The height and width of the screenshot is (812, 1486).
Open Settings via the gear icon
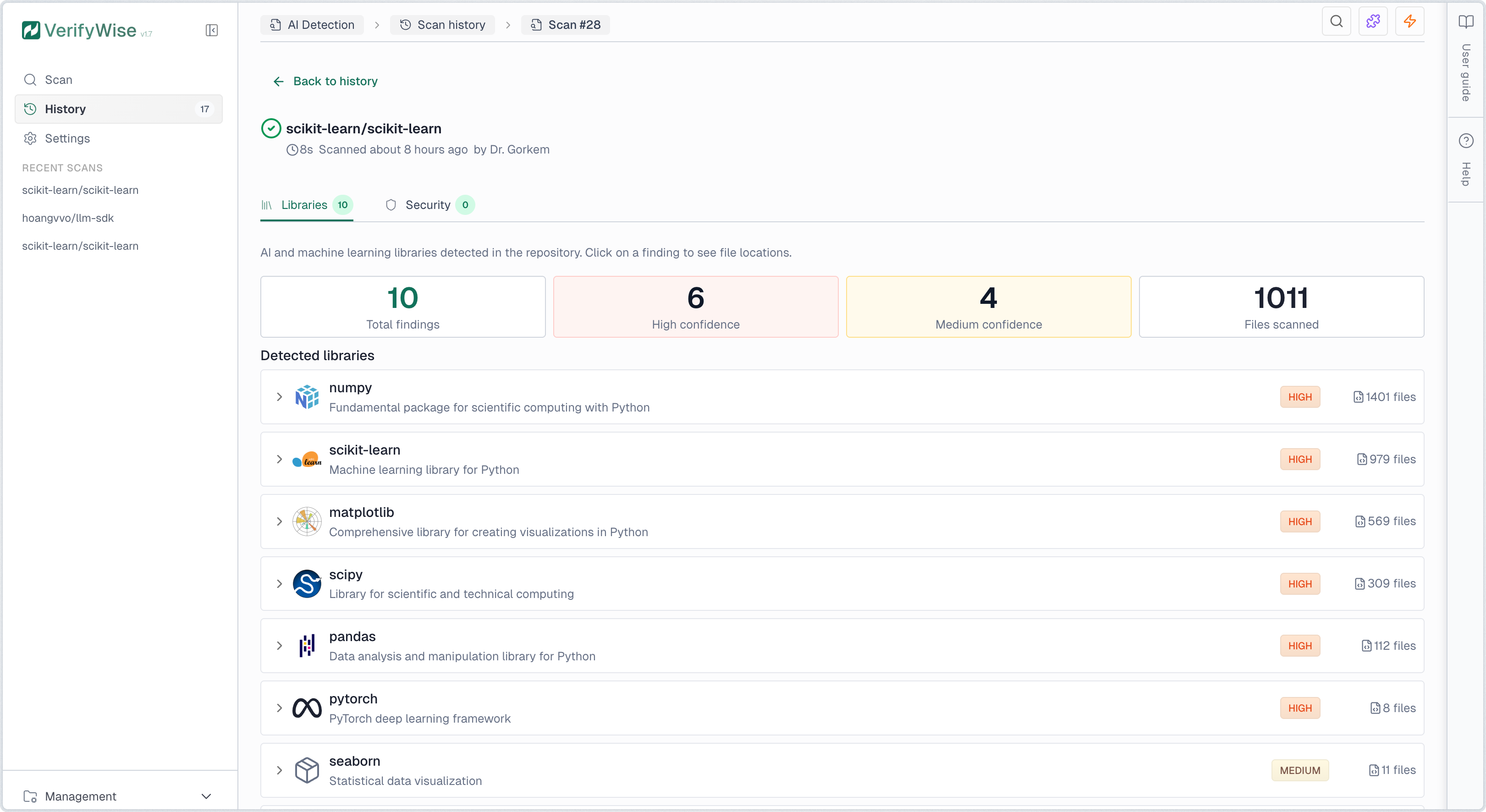click(x=67, y=138)
